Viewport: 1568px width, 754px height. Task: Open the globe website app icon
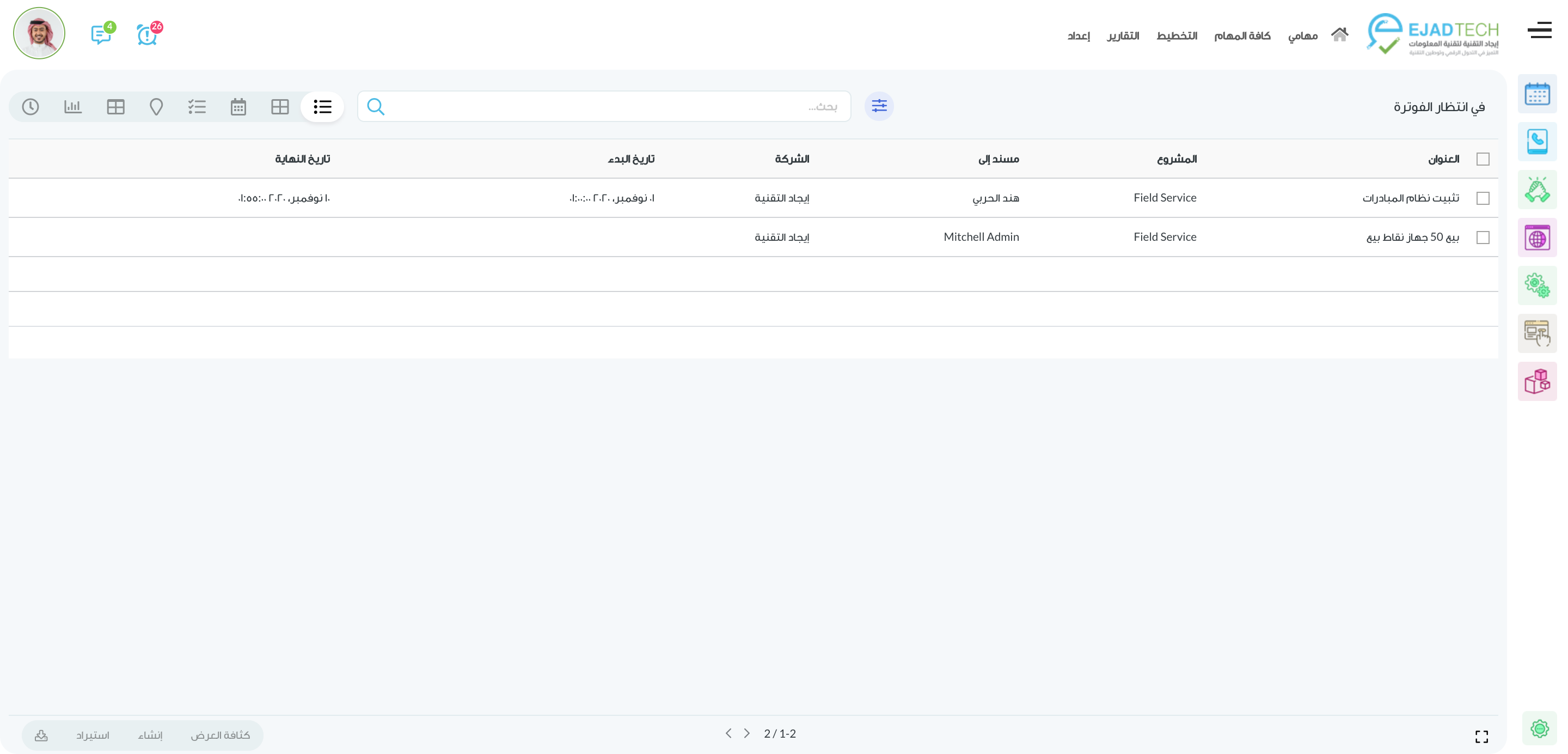1536,238
